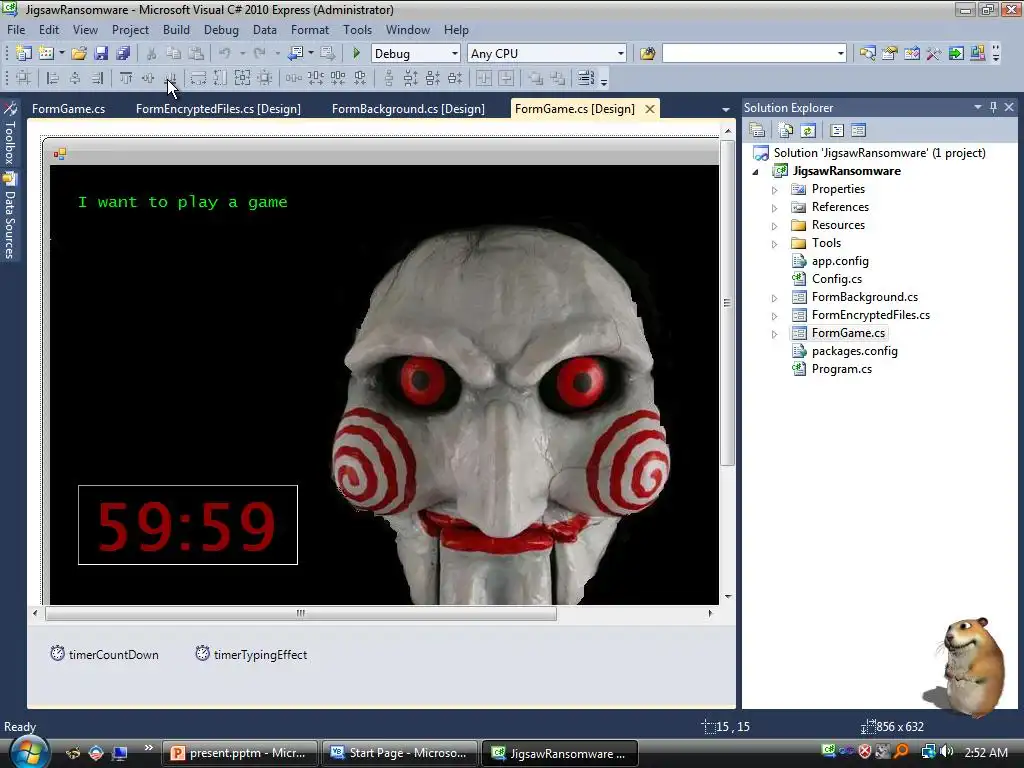Screen dimensions: 1024x768
Task: Click the Align Lefts layout icon
Action: [53, 78]
